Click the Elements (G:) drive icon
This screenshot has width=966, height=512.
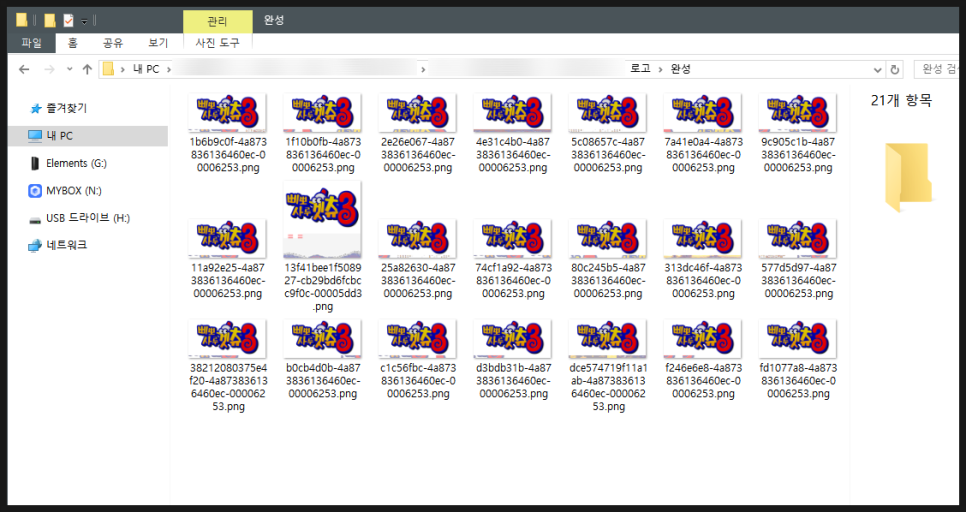pos(34,163)
